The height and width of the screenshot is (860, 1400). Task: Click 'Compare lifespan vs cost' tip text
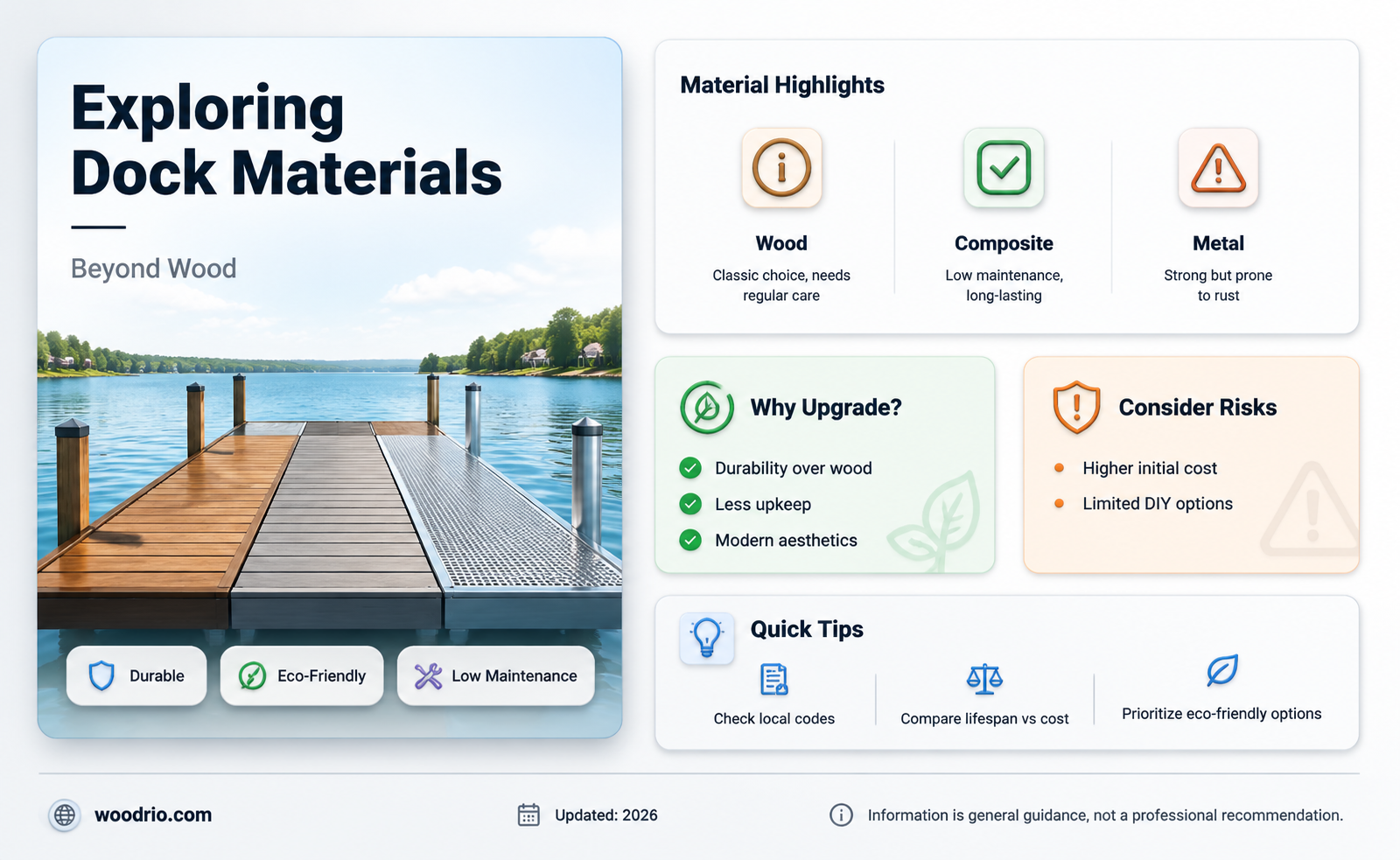click(x=984, y=718)
